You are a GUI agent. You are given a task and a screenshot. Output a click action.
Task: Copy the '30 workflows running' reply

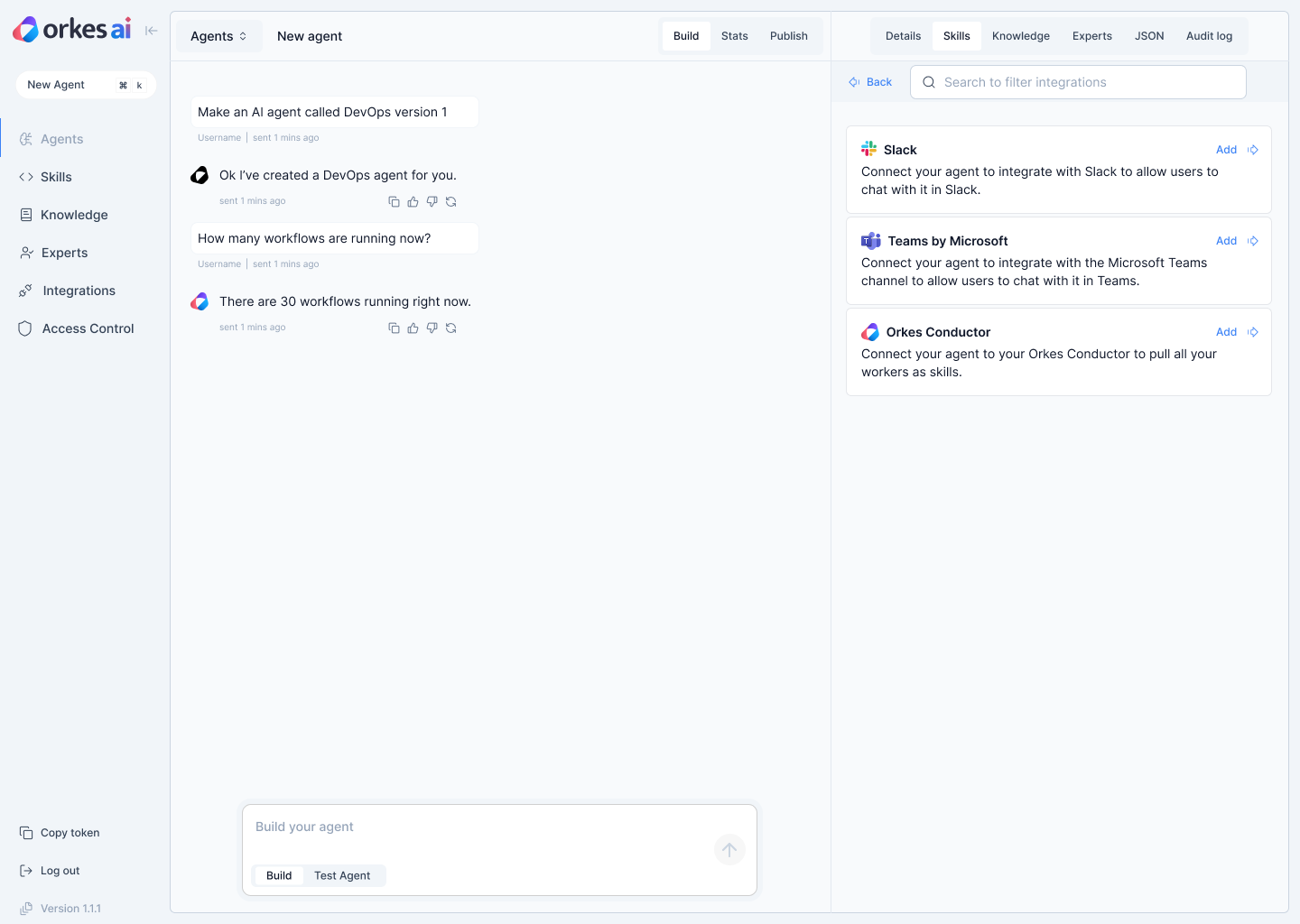[394, 328]
